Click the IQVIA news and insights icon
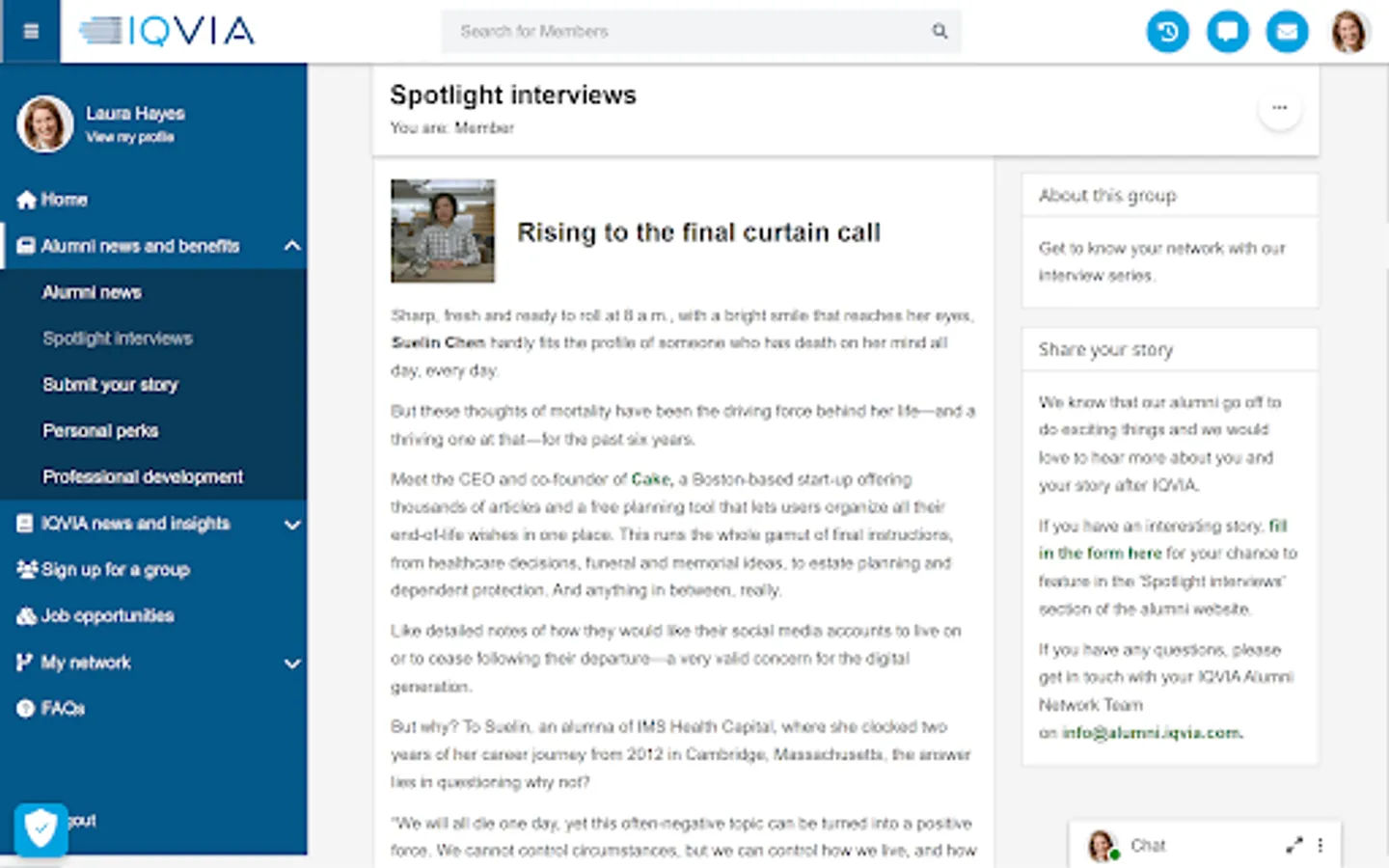The height and width of the screenshot is (868, 1389). coord(26,524)
